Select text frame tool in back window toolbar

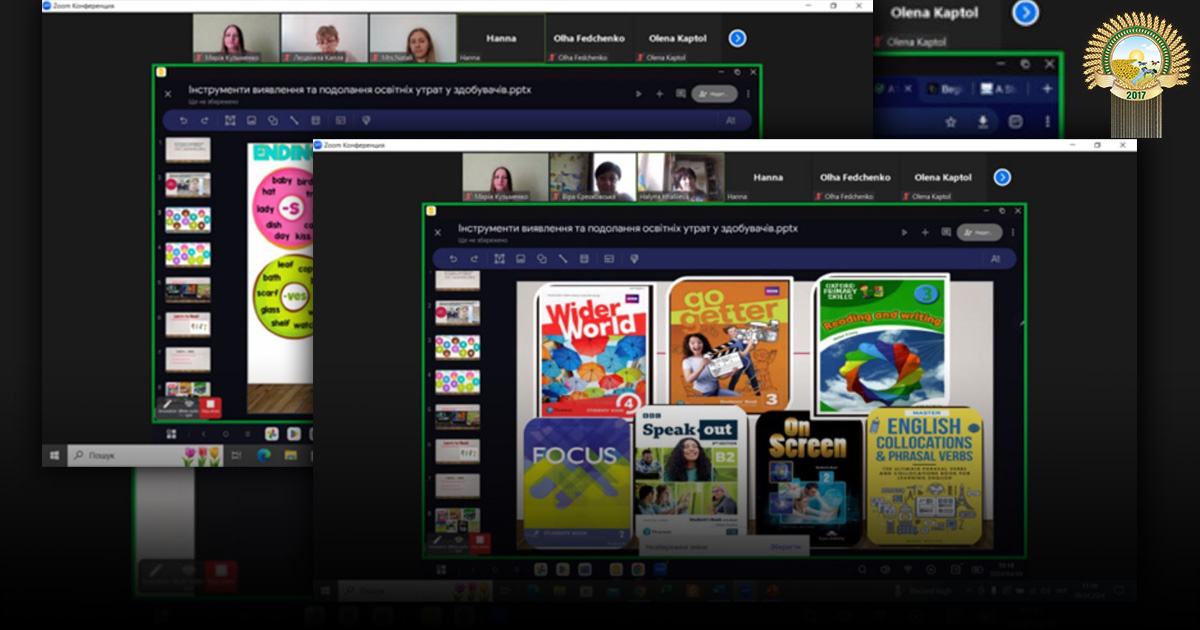[230, 121]
